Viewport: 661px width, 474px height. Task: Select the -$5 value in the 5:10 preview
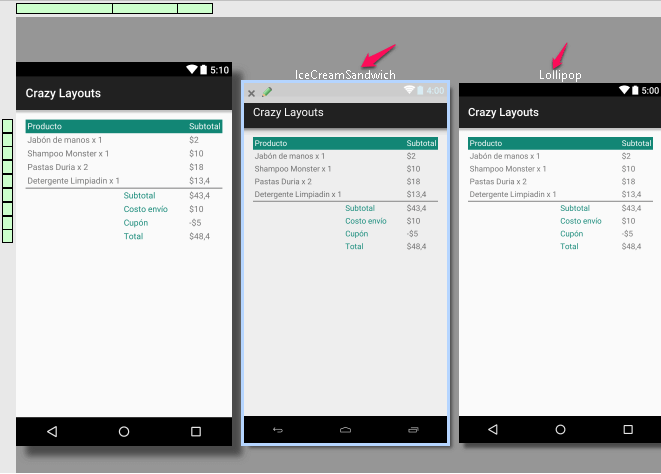click(195, 223)
